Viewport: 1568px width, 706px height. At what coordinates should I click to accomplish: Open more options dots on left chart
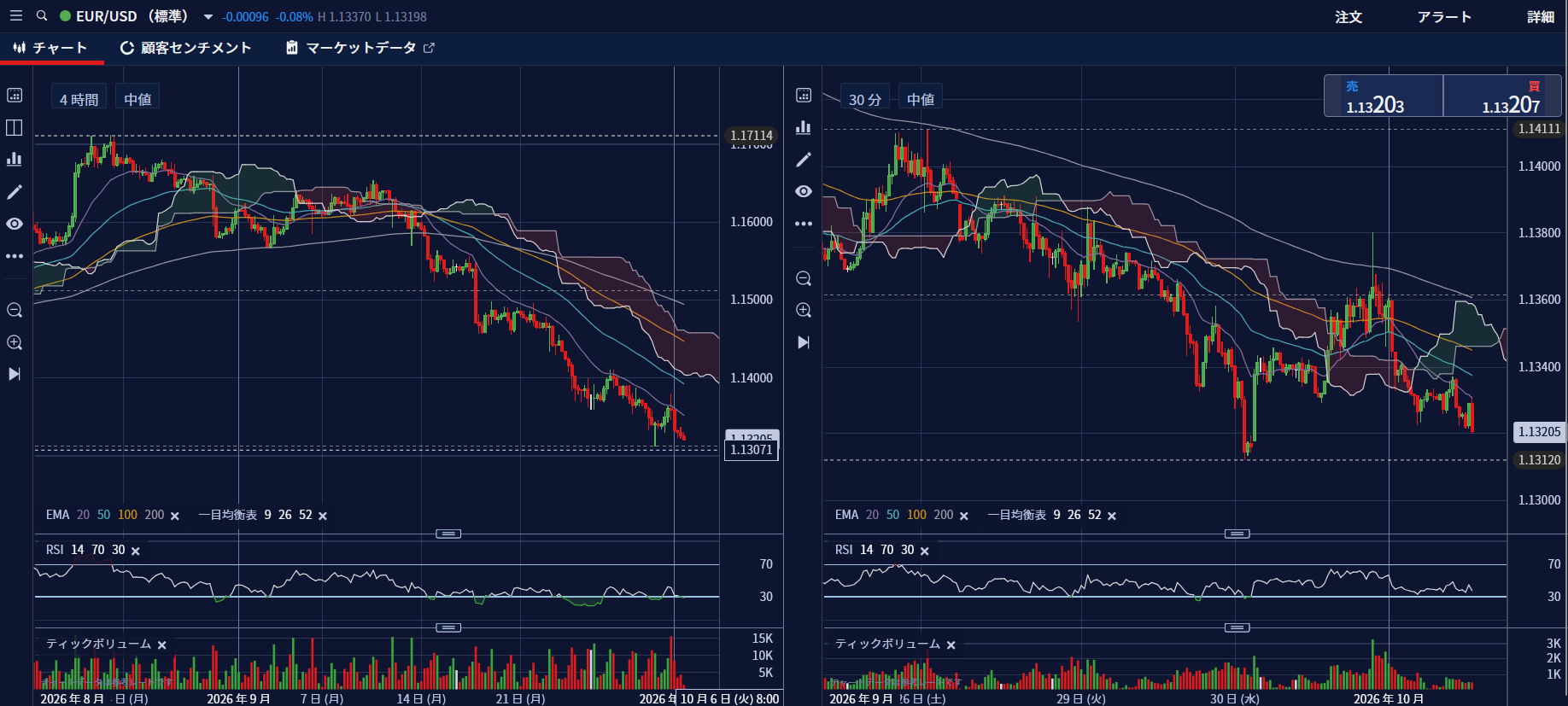point(15,256)
